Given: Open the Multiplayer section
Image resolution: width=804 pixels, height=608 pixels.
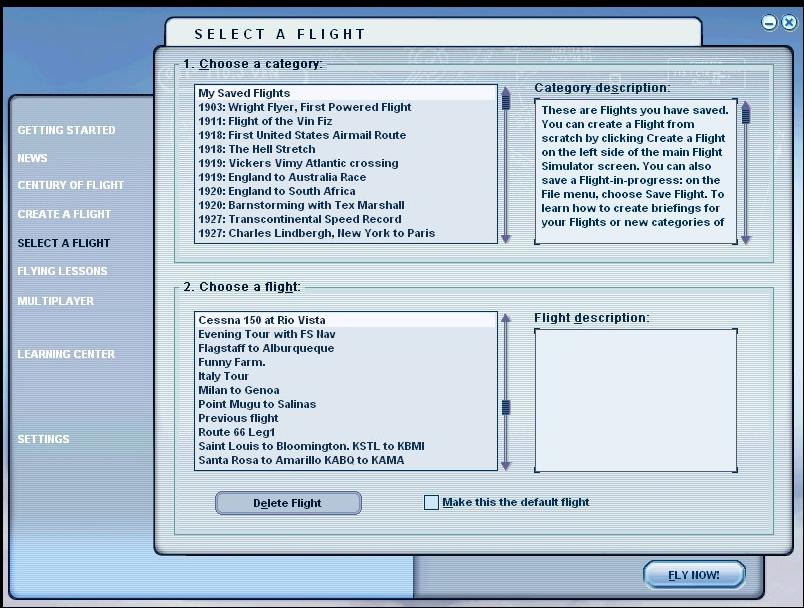Looking at the screenshot, I should [x=56, y=301].
